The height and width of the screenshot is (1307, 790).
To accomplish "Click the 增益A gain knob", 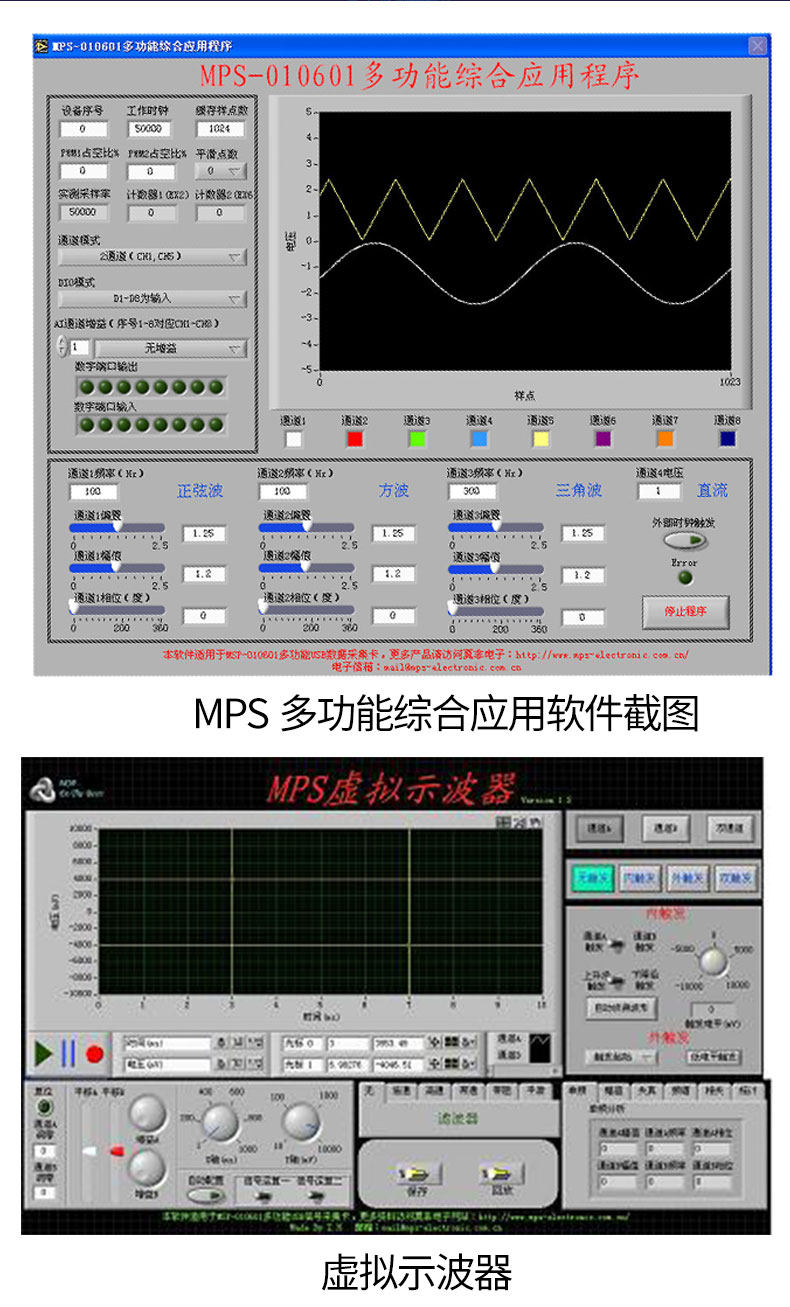I will point(147,1113).
